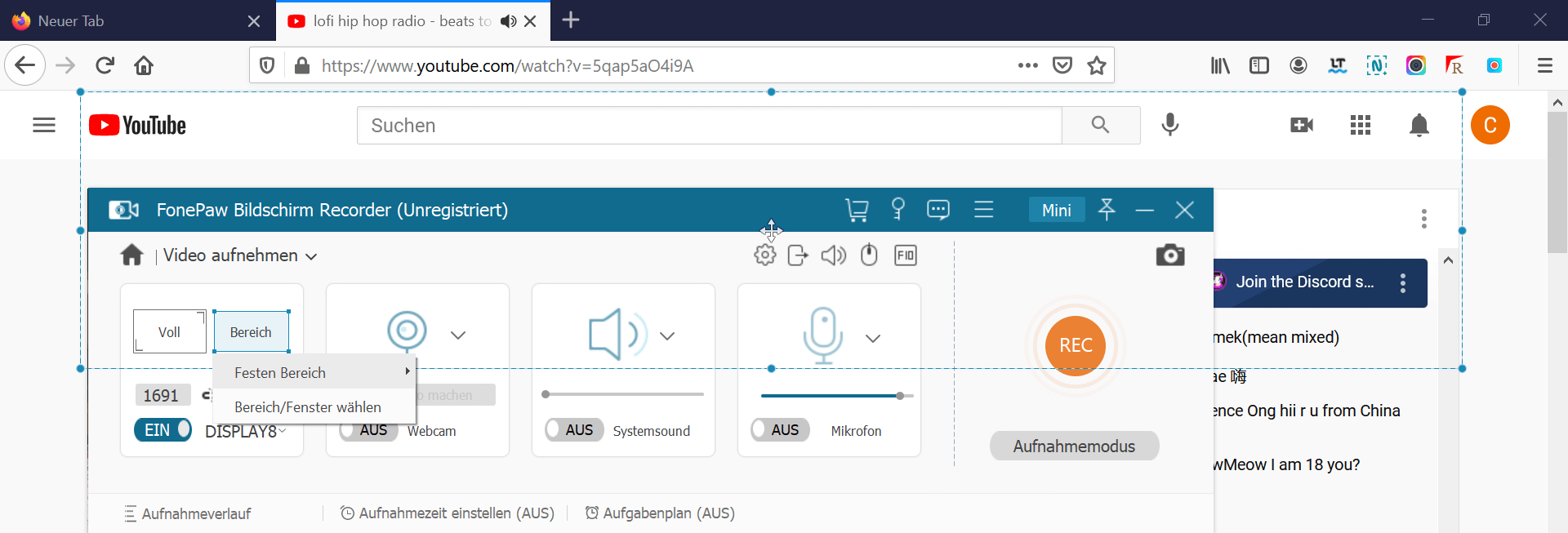Open Aufgabenplan (AUS) task schedule
Image resolution: width=1568 pixels, height=533 pixels.
coord(660,513)
